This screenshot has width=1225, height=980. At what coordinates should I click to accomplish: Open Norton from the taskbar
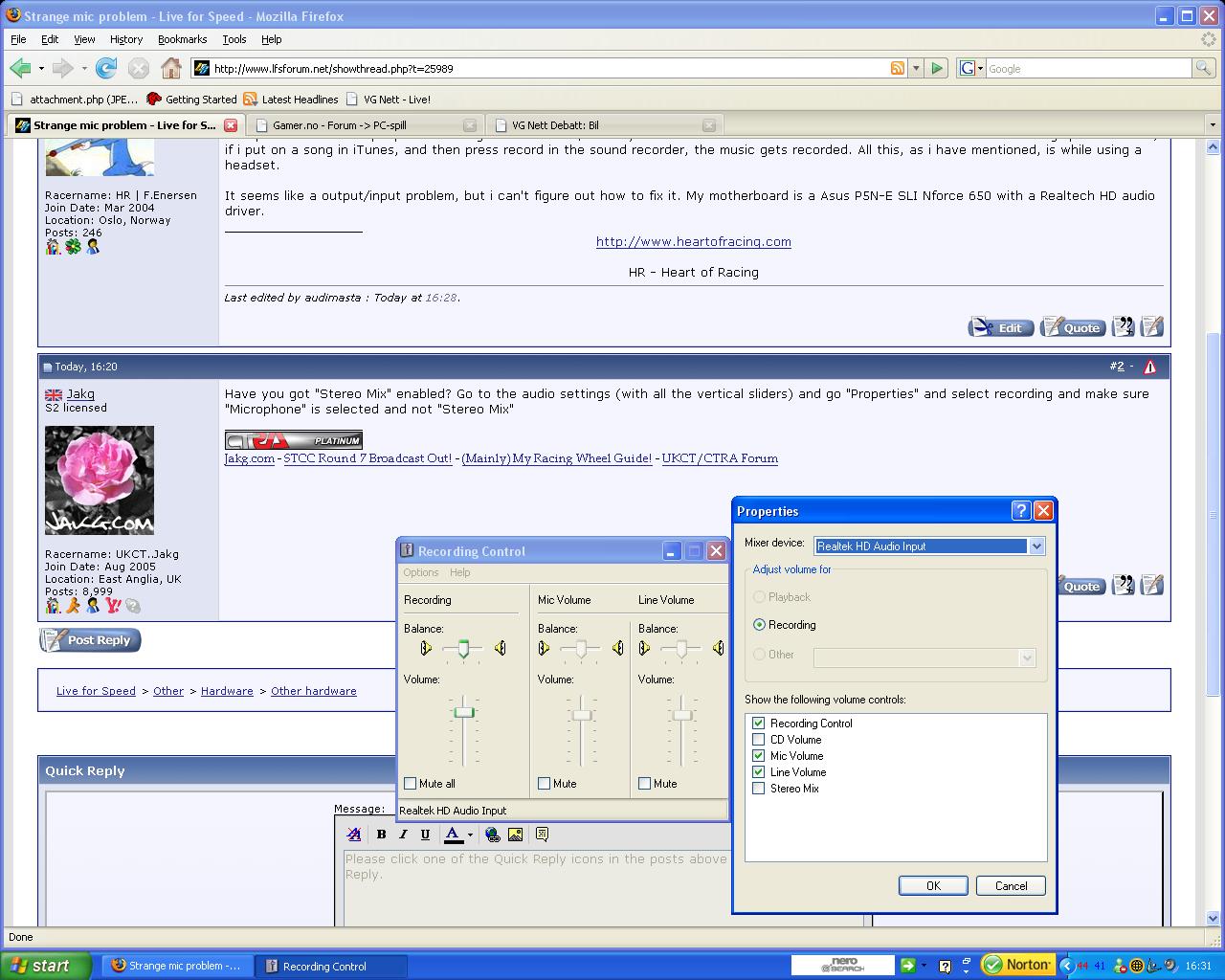tap(1017, 965)
